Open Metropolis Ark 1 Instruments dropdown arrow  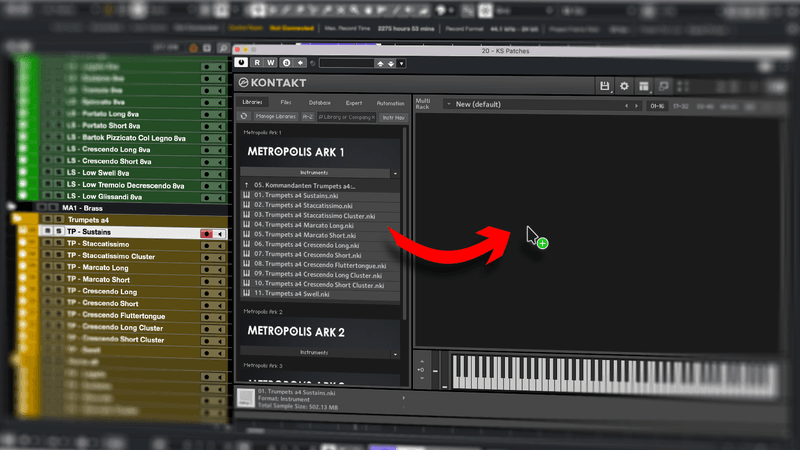pos(395,173)
